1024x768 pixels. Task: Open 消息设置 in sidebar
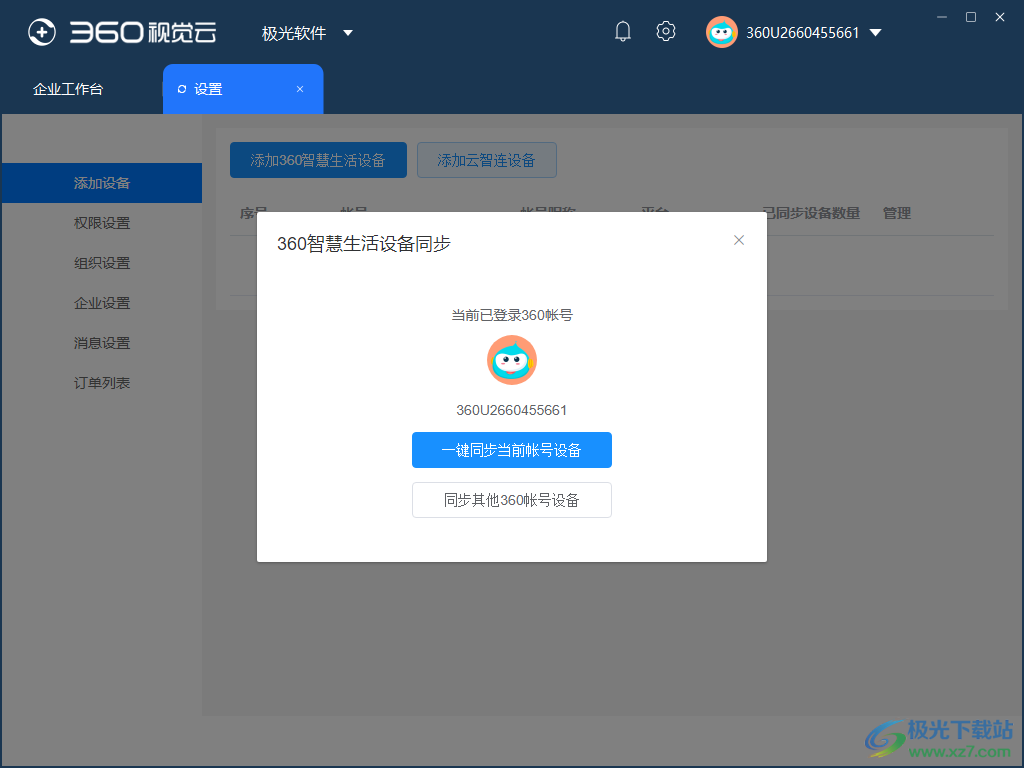102,343
